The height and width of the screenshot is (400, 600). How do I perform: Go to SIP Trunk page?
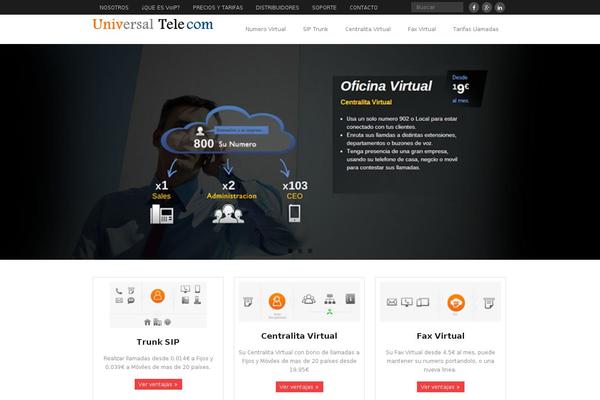315,29
